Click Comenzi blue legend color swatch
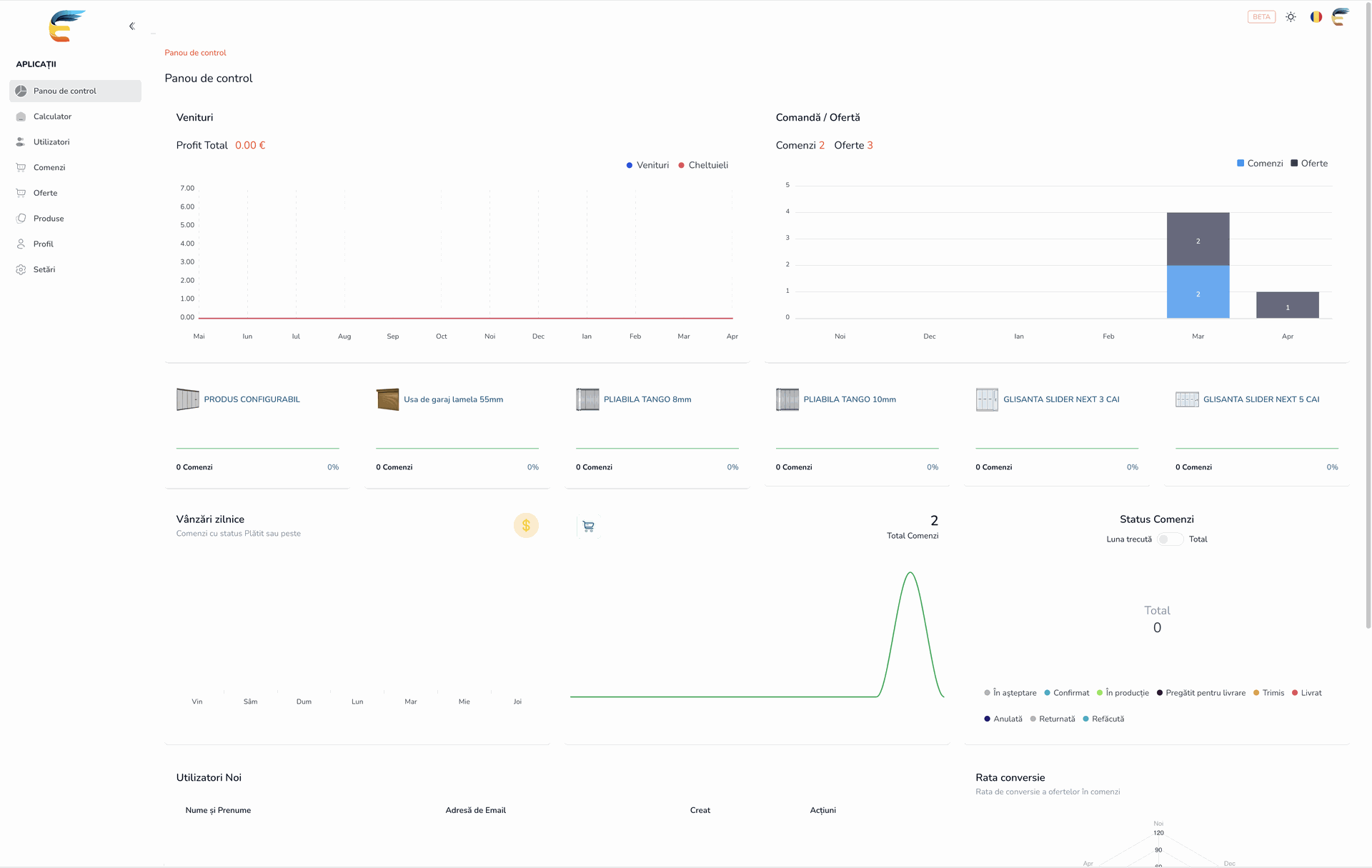 tap(1241, 164)
